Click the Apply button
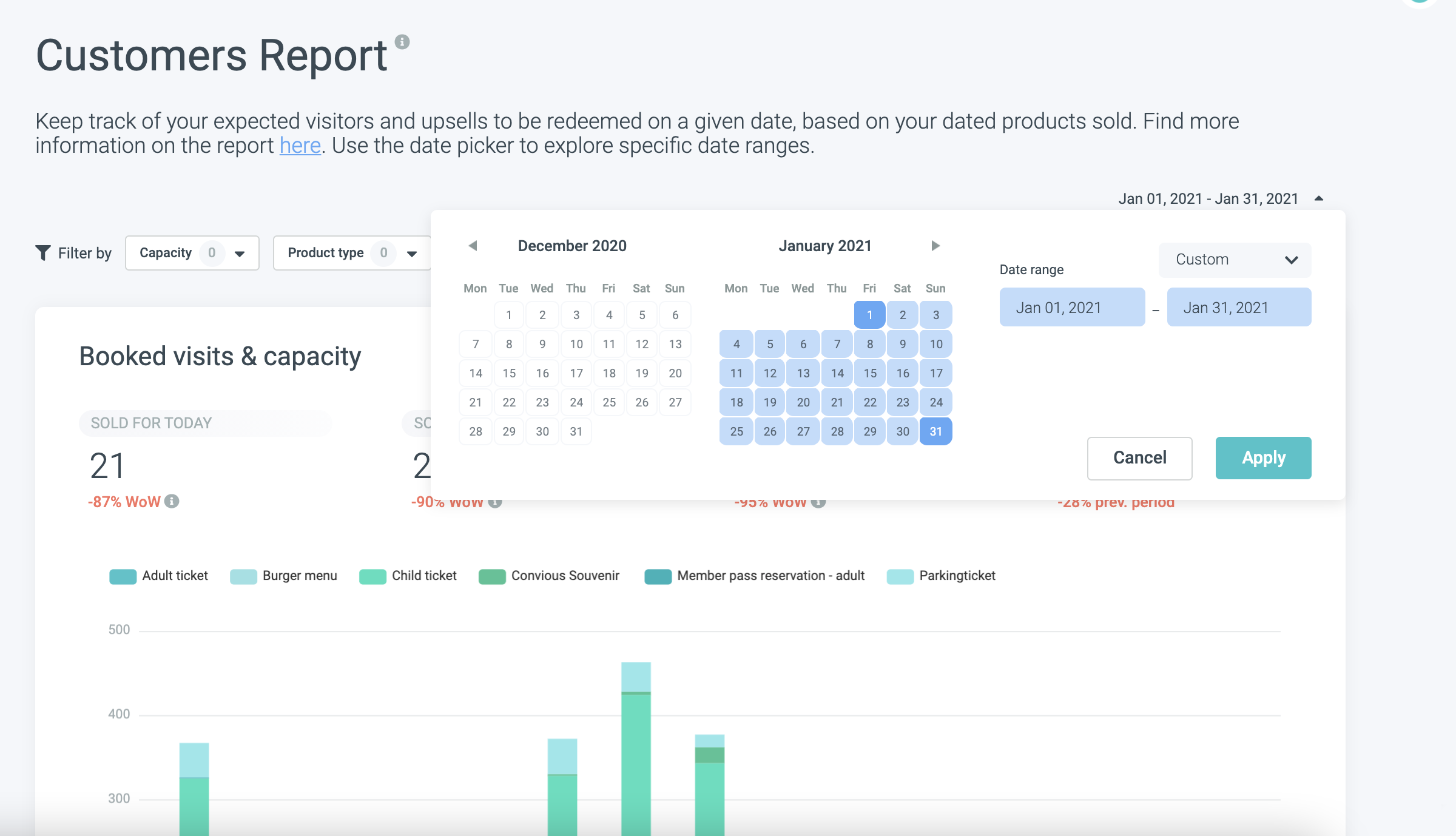This screenshot has height=836, width=1456. tap(1263, 458)
